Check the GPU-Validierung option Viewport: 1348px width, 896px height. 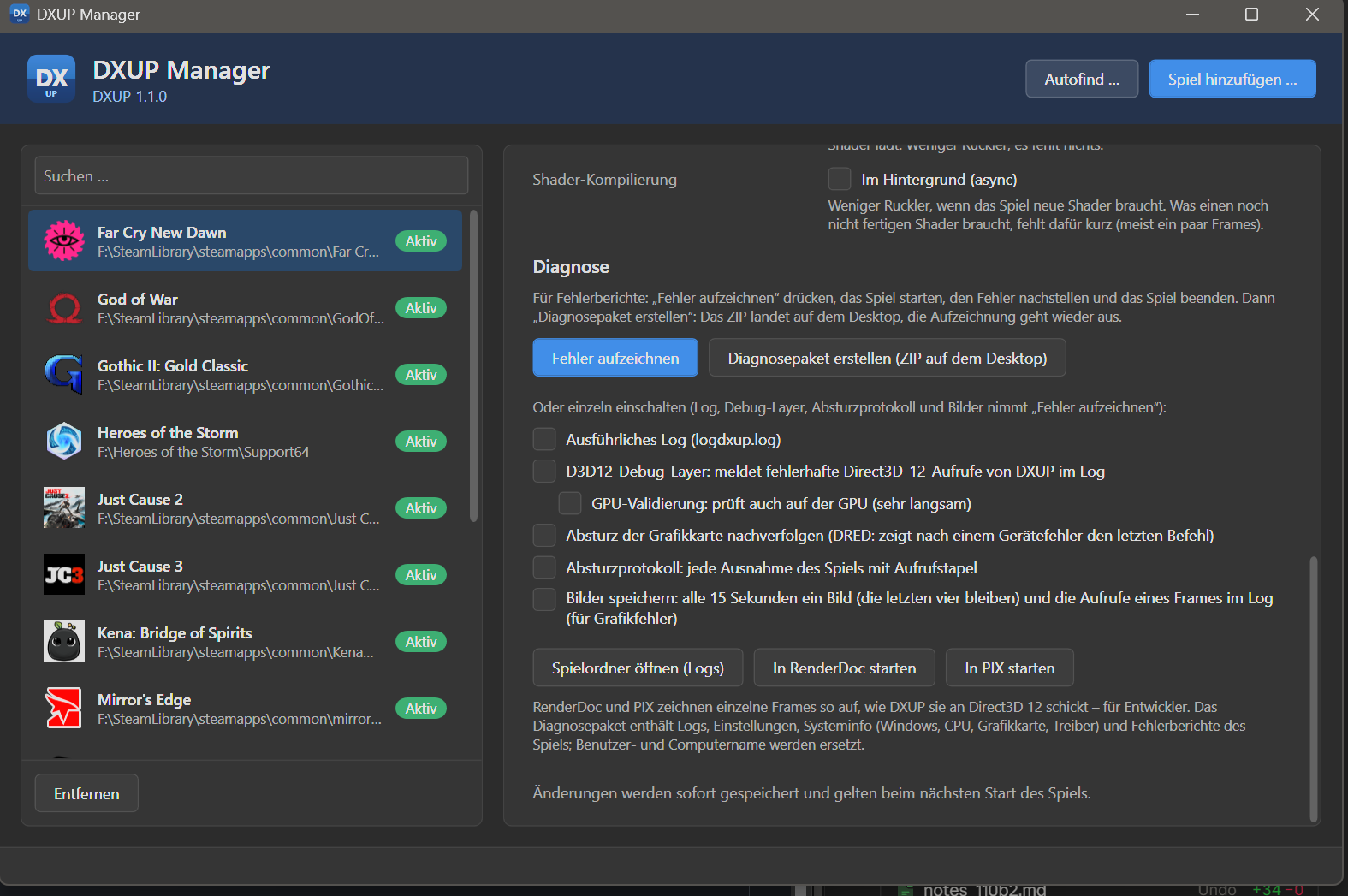[x=570, y=503]
